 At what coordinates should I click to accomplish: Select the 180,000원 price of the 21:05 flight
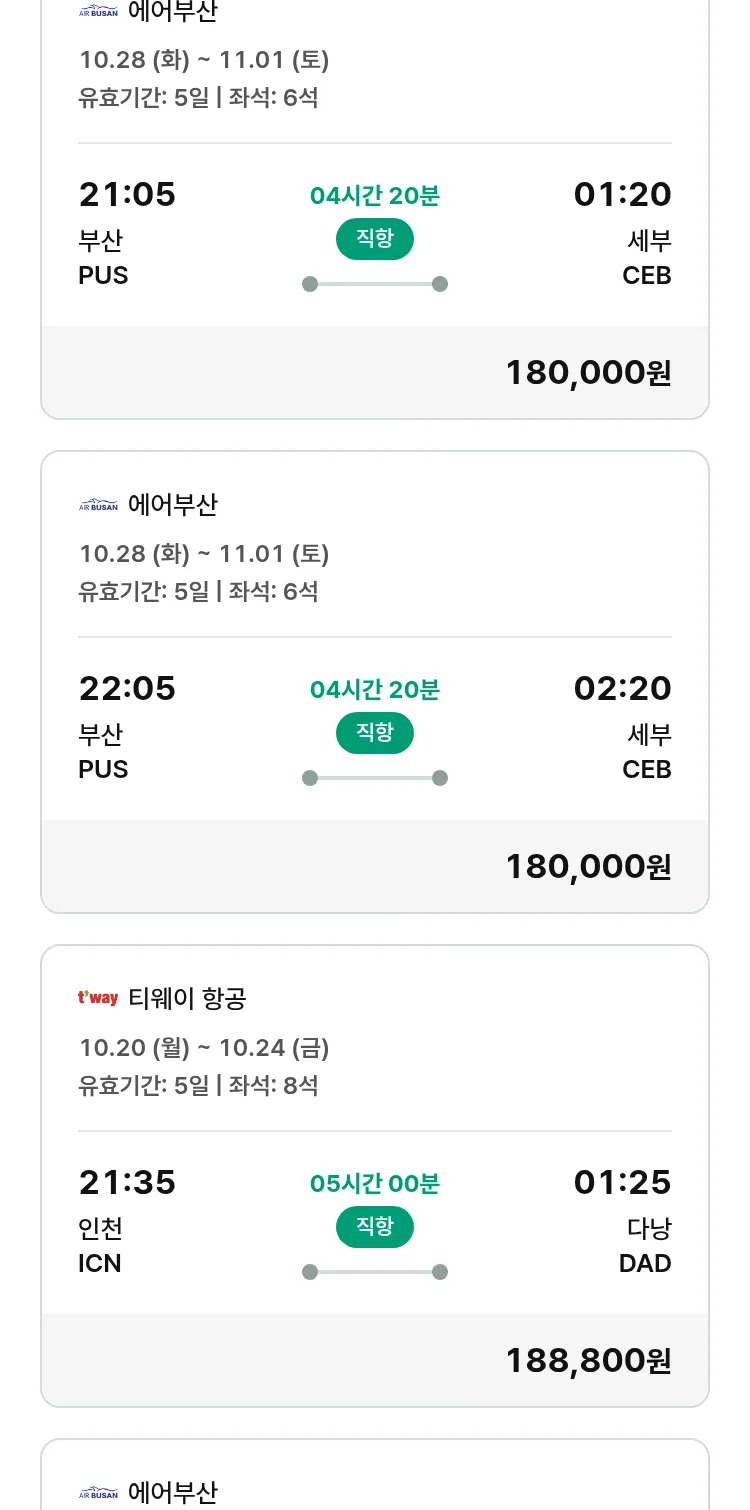tap(588, 372)
